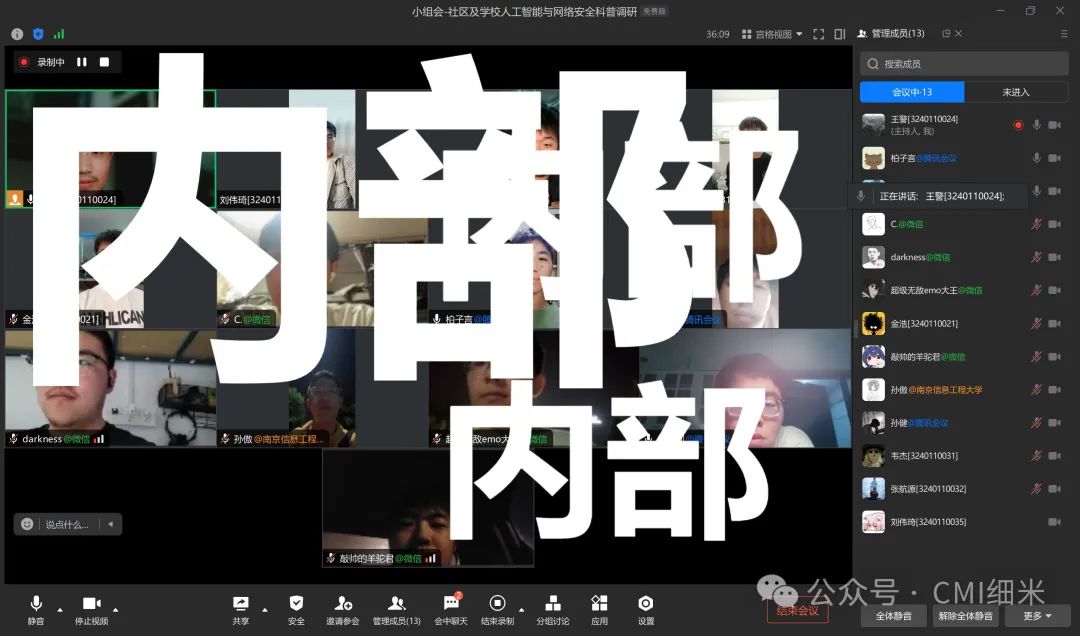
Task: Unmute 韦杰[3240110031] microphone
Action: coord(1037,455)
